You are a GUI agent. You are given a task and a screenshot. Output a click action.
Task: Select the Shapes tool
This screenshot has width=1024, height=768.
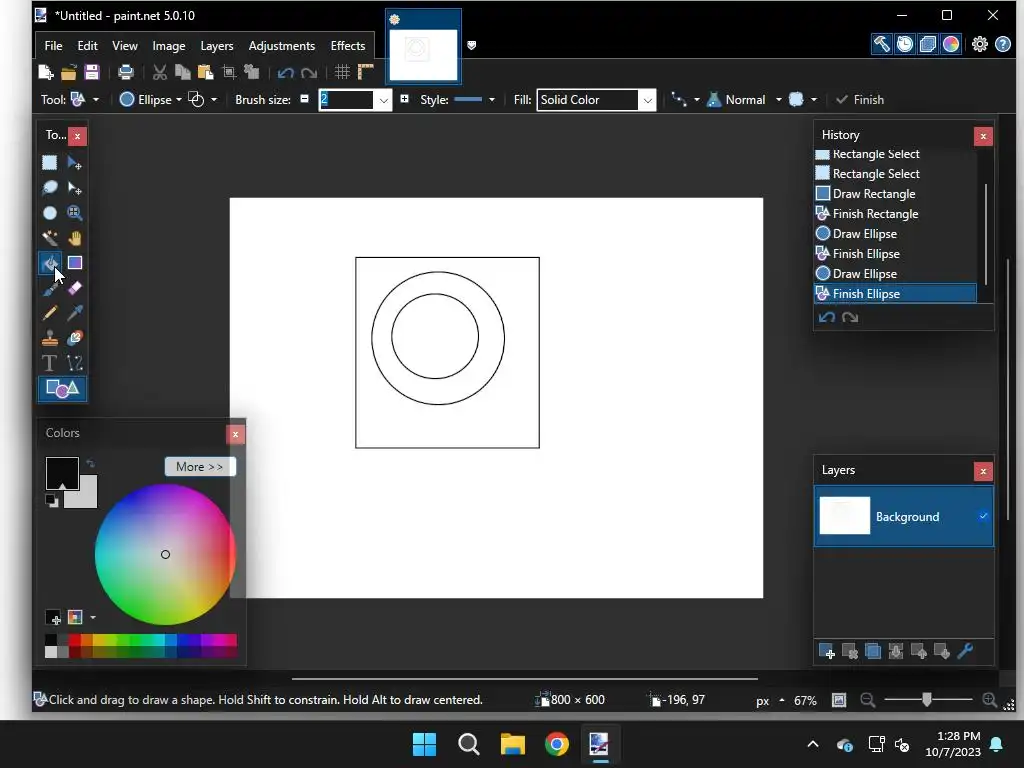coord(62,389)
